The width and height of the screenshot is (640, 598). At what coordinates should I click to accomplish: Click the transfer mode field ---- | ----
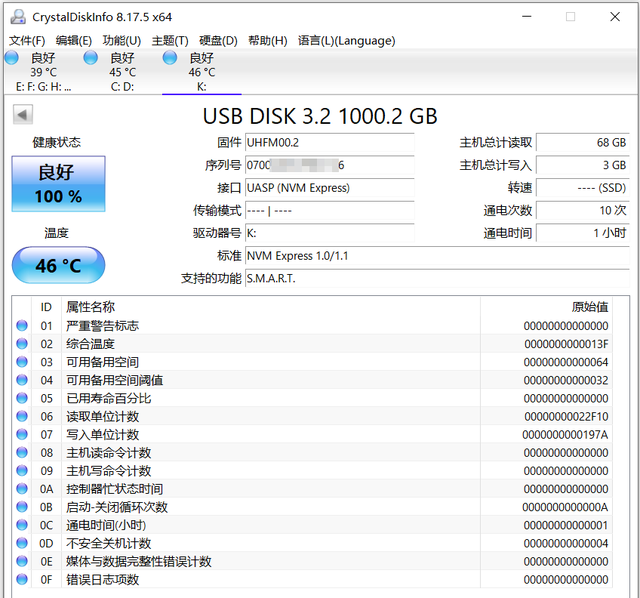329,211
